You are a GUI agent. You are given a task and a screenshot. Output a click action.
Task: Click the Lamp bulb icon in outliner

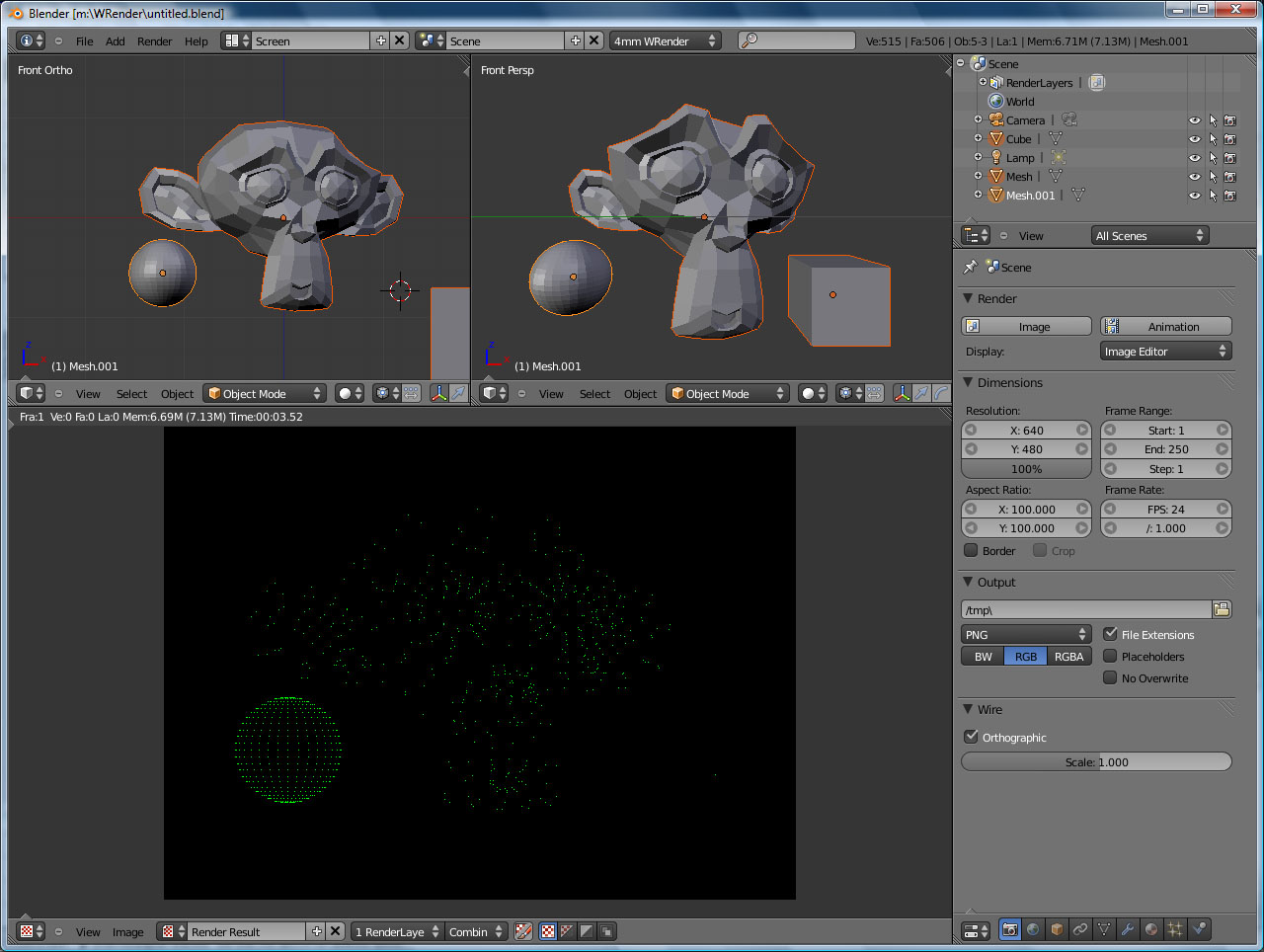coord(996,158)
